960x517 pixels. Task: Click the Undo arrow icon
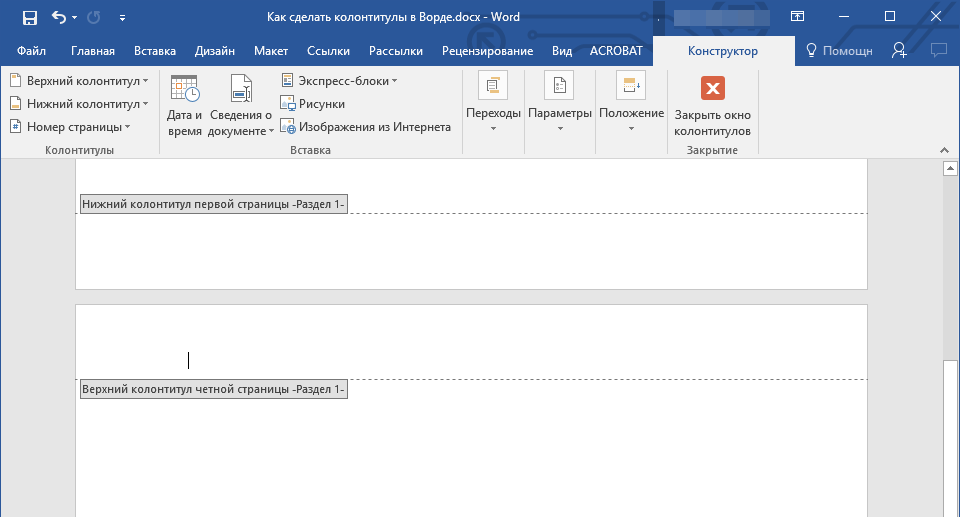click(x=59, y=17)
